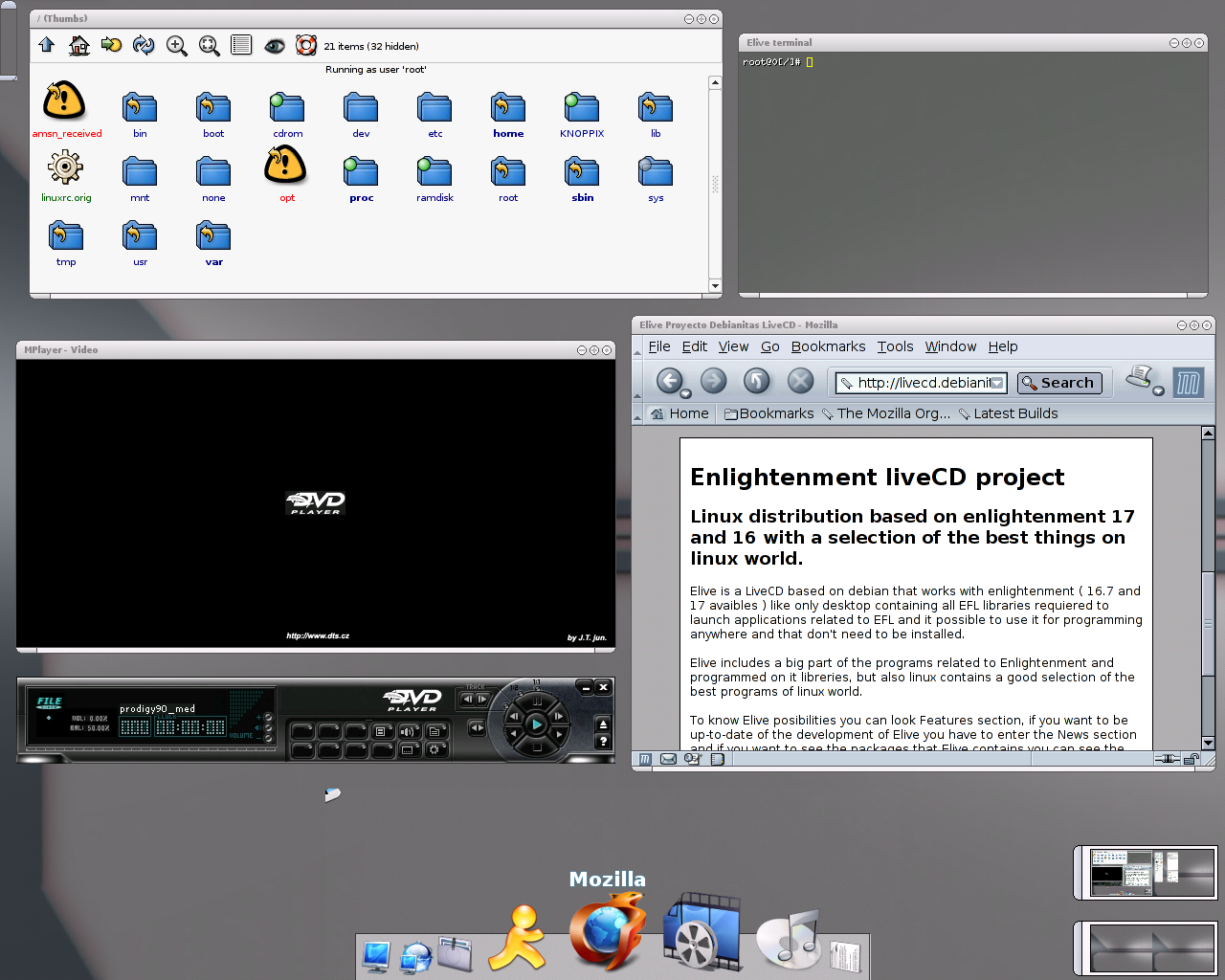Open help via the lifebuoy icon
The height and width of the screenshot is (980, 1225).
306,45
